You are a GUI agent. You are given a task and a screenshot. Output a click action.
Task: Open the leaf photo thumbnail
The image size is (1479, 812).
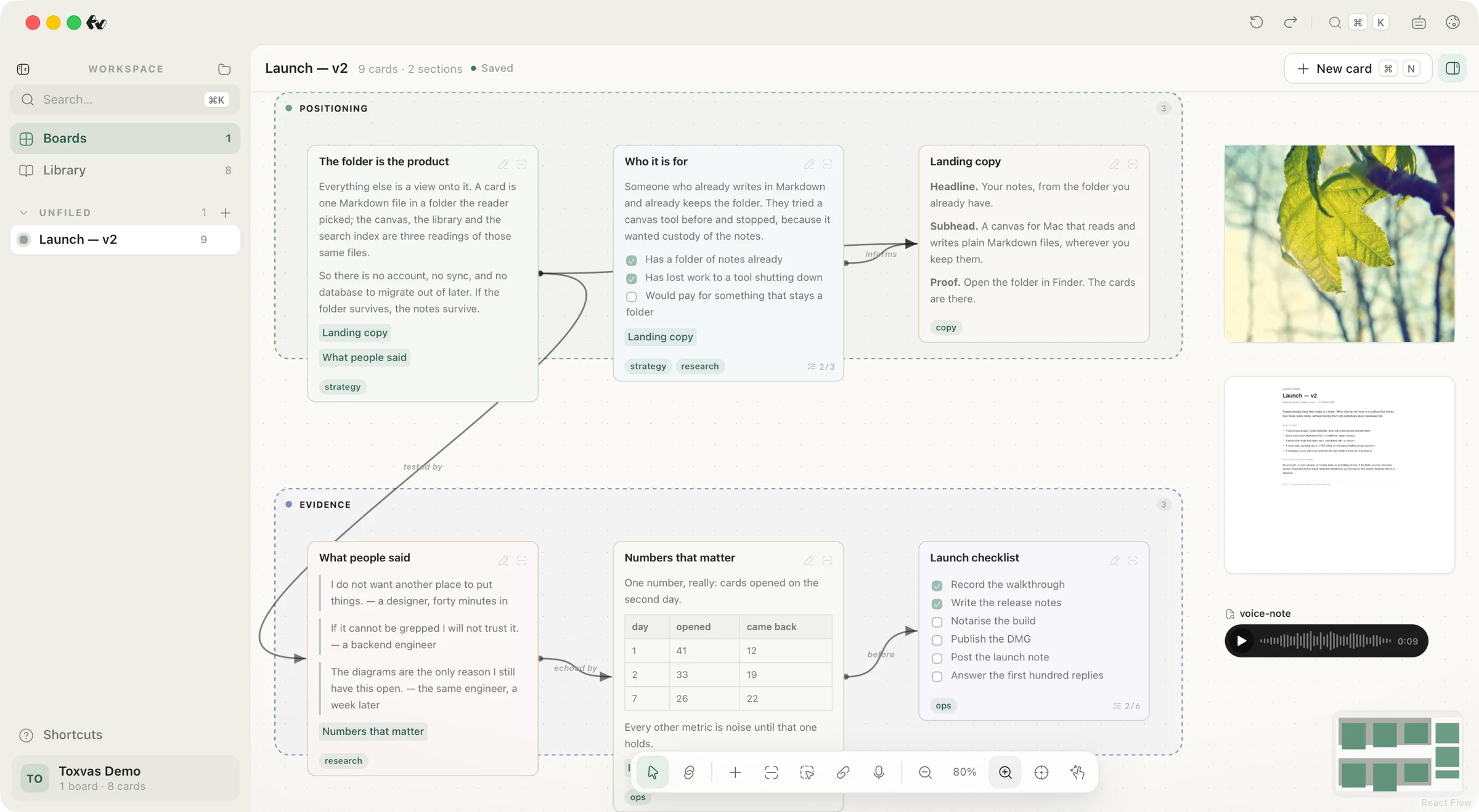pyautogui.click(x=1339, y=243)
